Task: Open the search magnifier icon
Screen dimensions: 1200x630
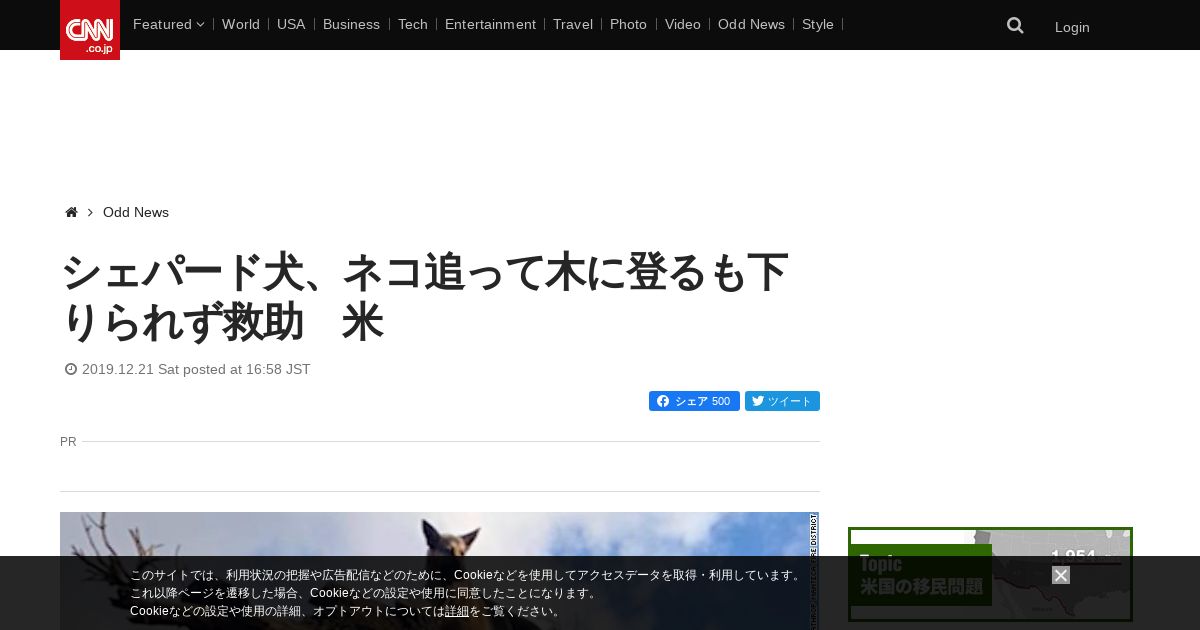Action: [x=1015, y=26]
